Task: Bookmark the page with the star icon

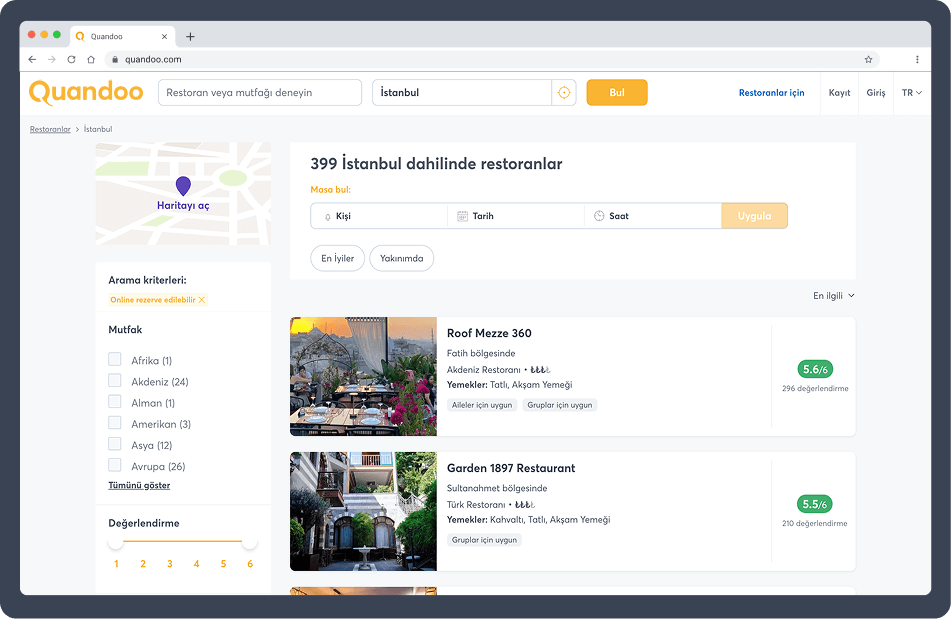Action: point(868,60)
